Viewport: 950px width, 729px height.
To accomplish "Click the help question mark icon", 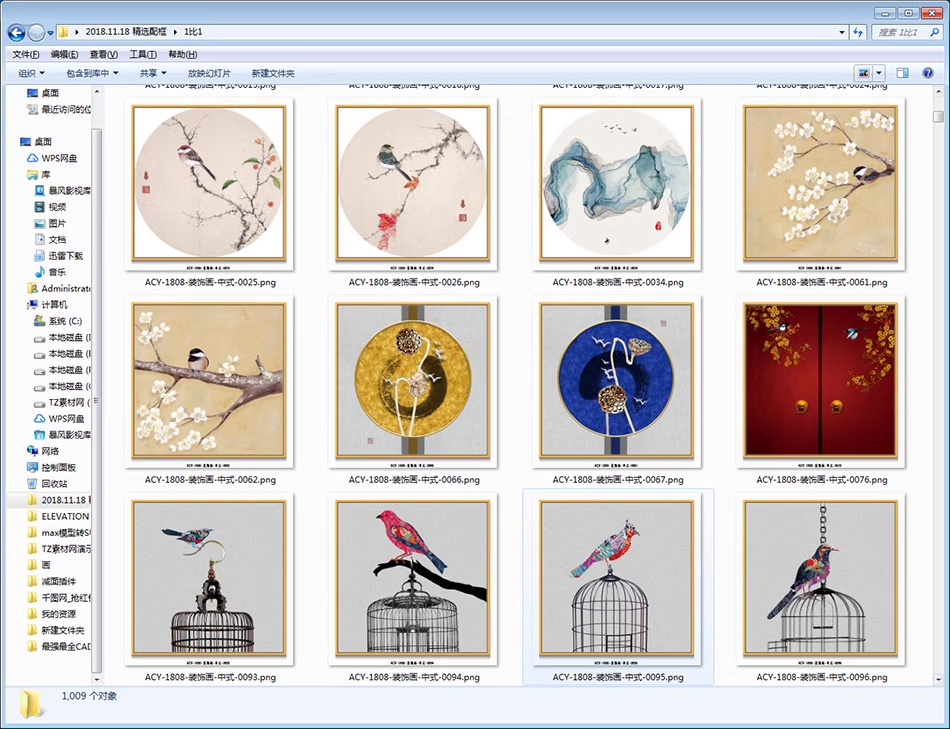I will (927, 73).
